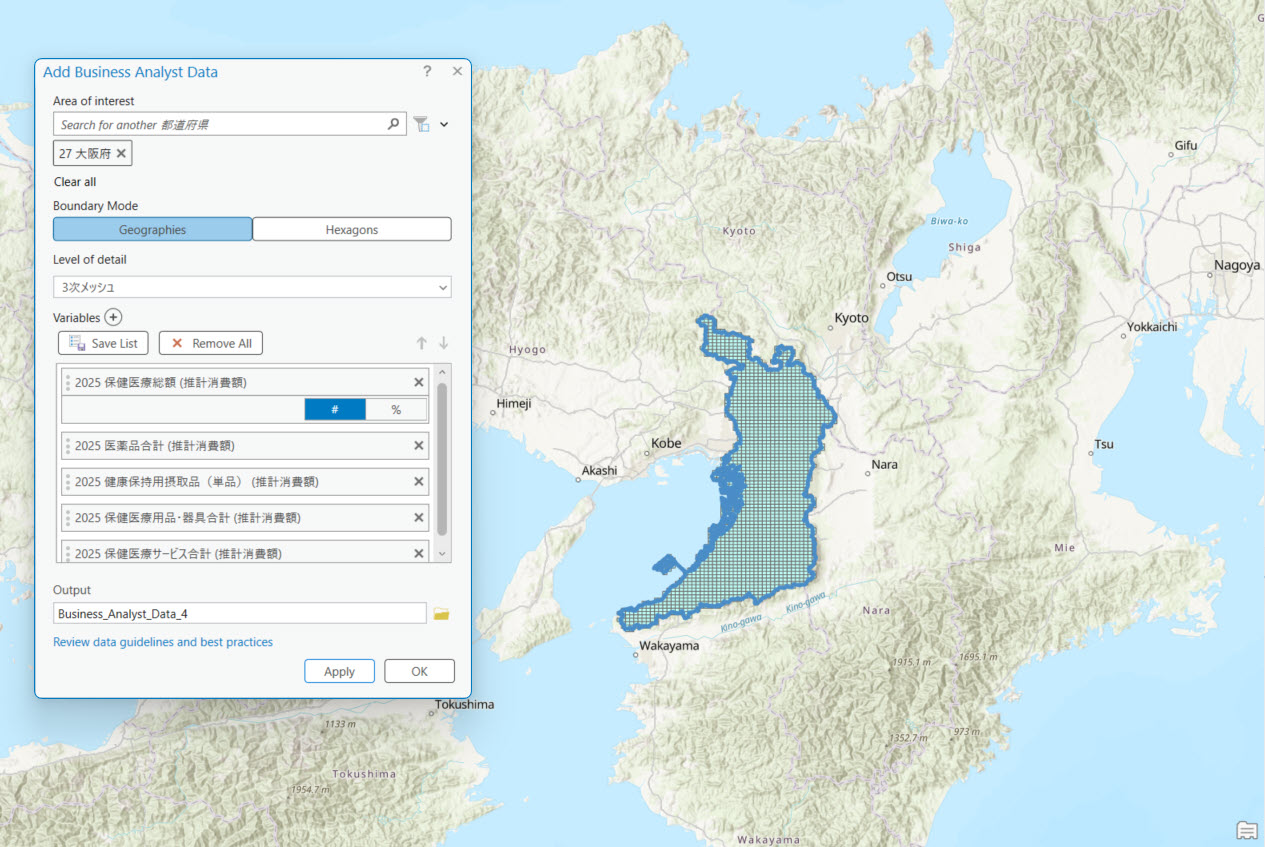
Task: Open the map notes icon at bottom-right
Action: coord(1246,830)
